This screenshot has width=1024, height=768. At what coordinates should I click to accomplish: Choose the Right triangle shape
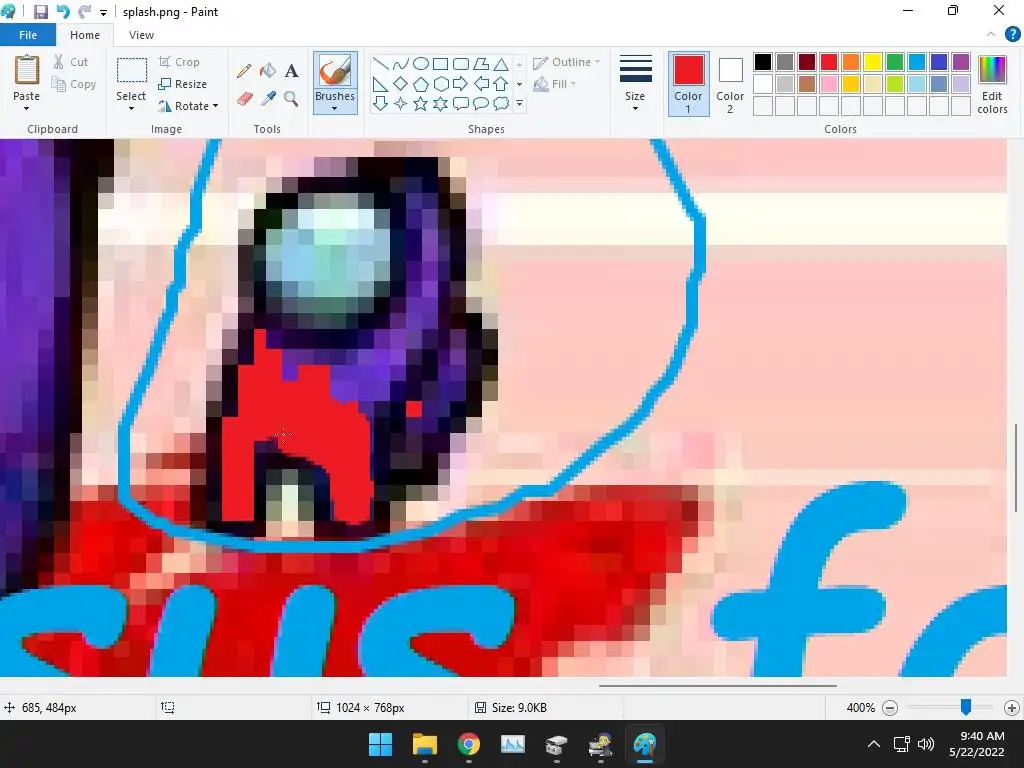[380, 84]
